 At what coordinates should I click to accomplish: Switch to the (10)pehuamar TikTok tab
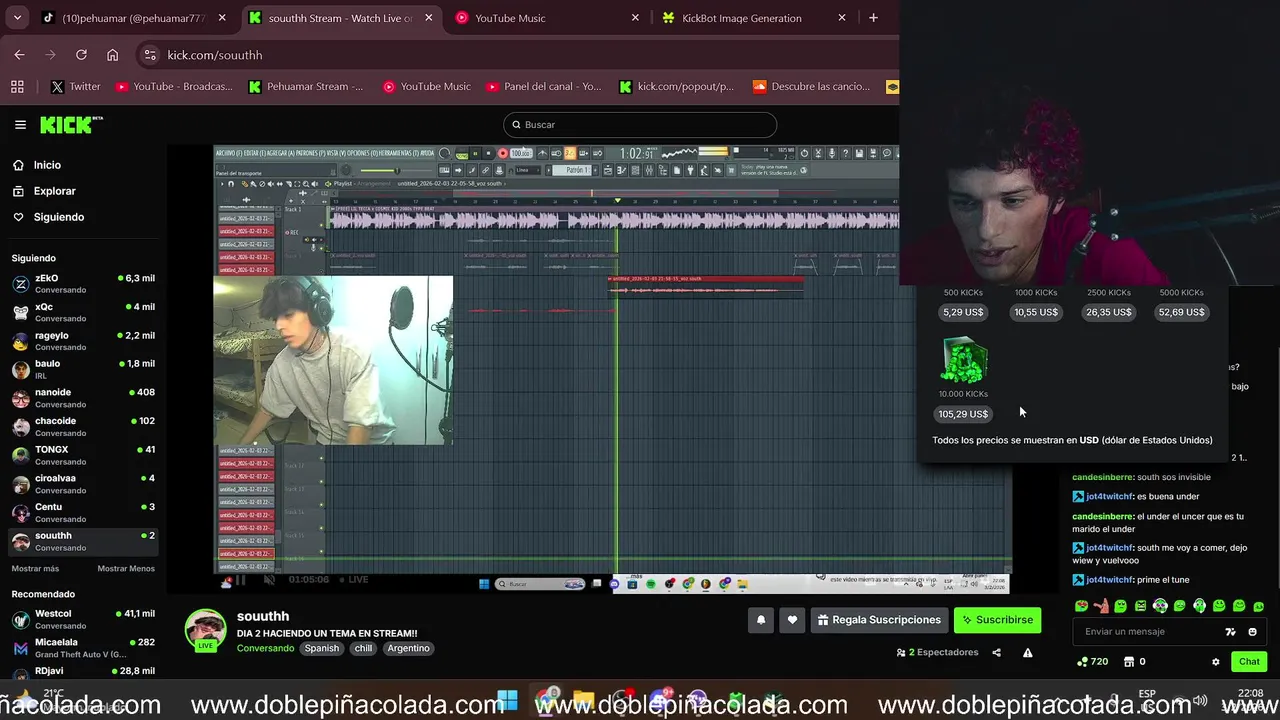pos(132,18)
